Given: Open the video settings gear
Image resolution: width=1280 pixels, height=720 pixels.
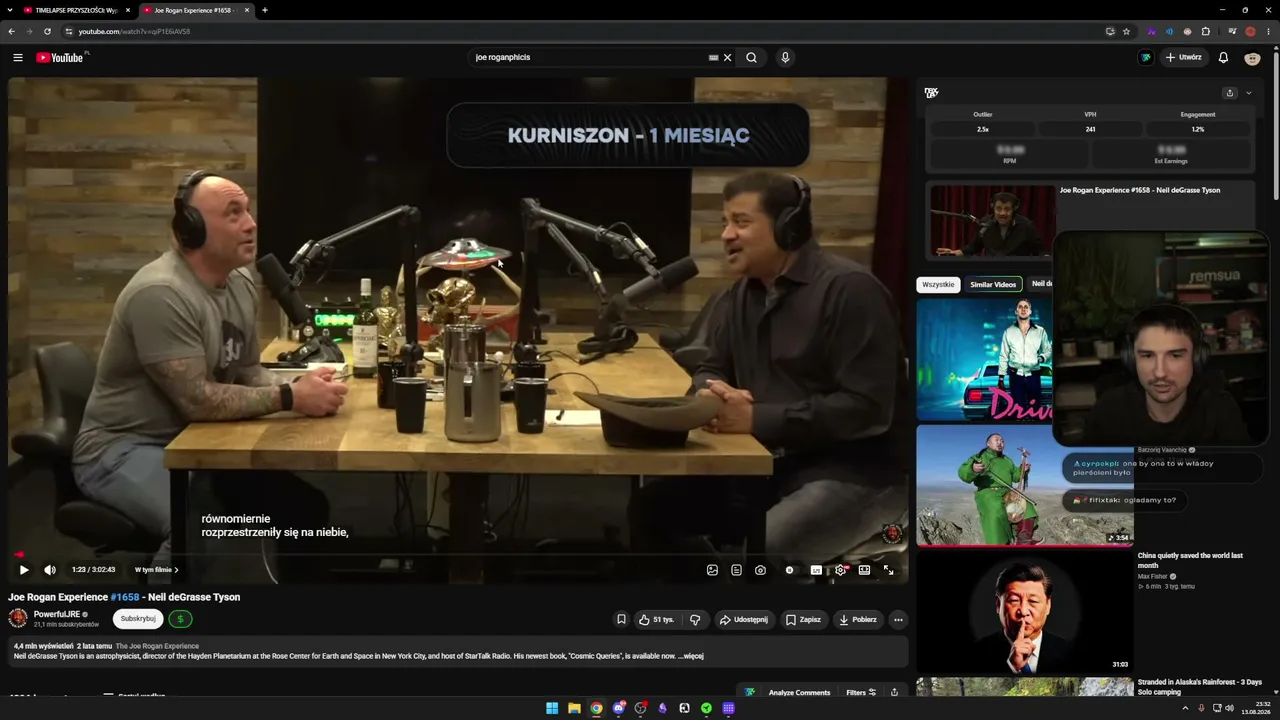Looking at the screenshot, I should click(x=841, y=570).
